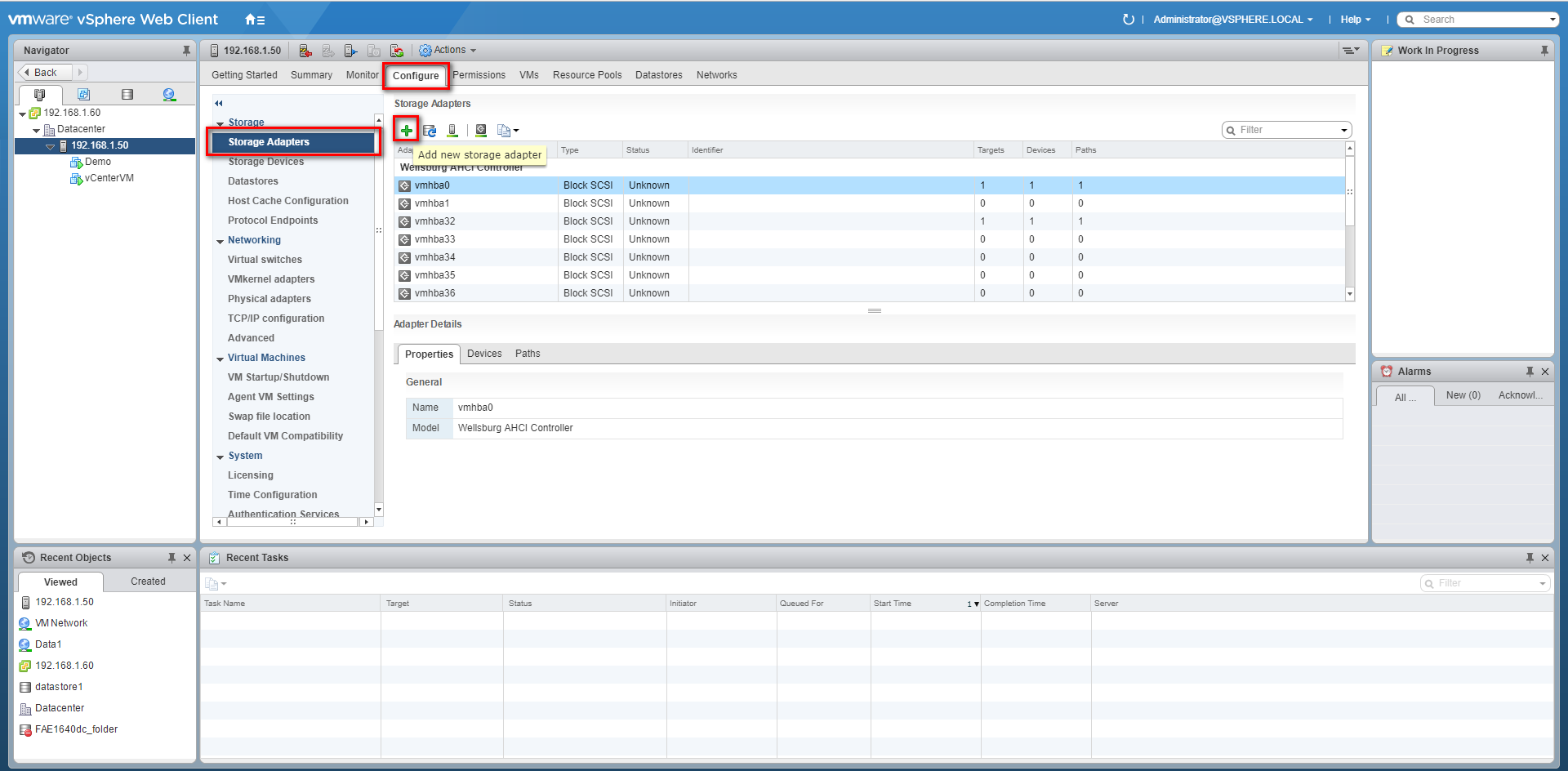Select VMs and Templates navigator tab icon

point(83,95)
